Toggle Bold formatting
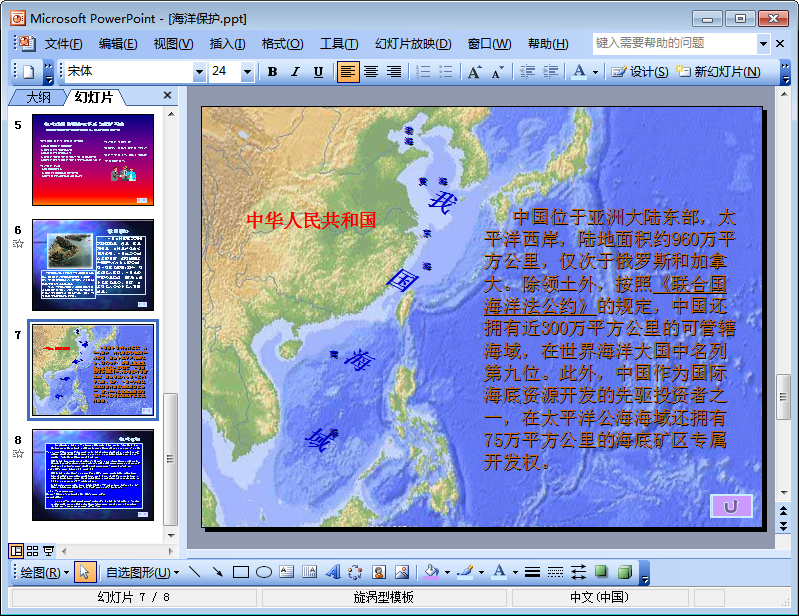799x616 pixels. 273,72
